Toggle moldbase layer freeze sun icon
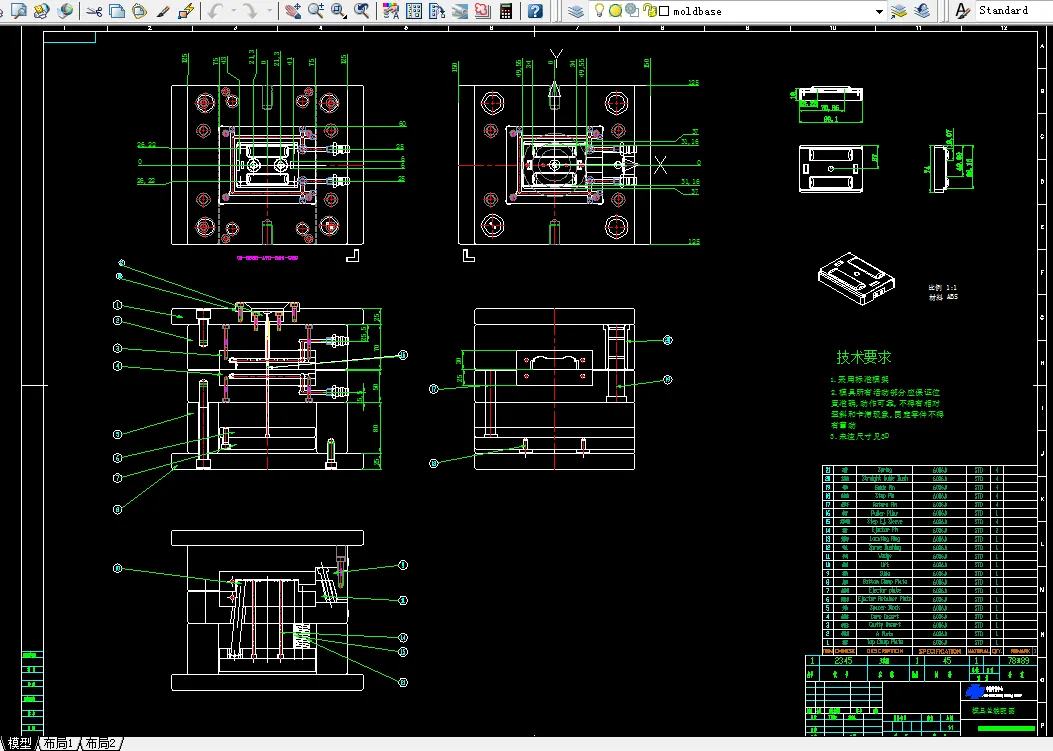 (615, 10)
